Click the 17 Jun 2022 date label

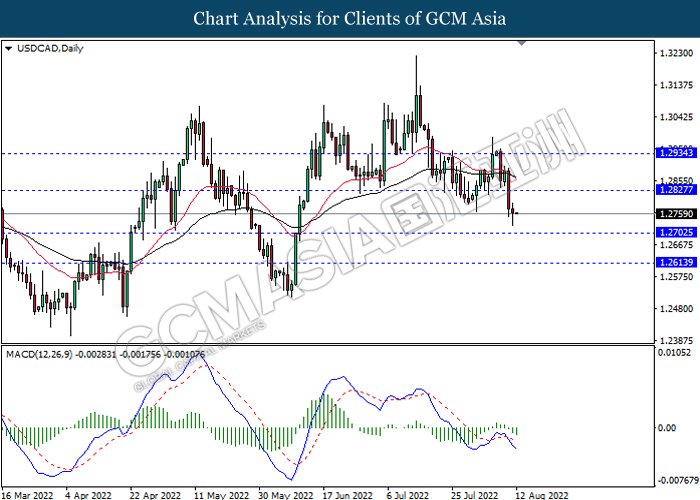[347, 495]
